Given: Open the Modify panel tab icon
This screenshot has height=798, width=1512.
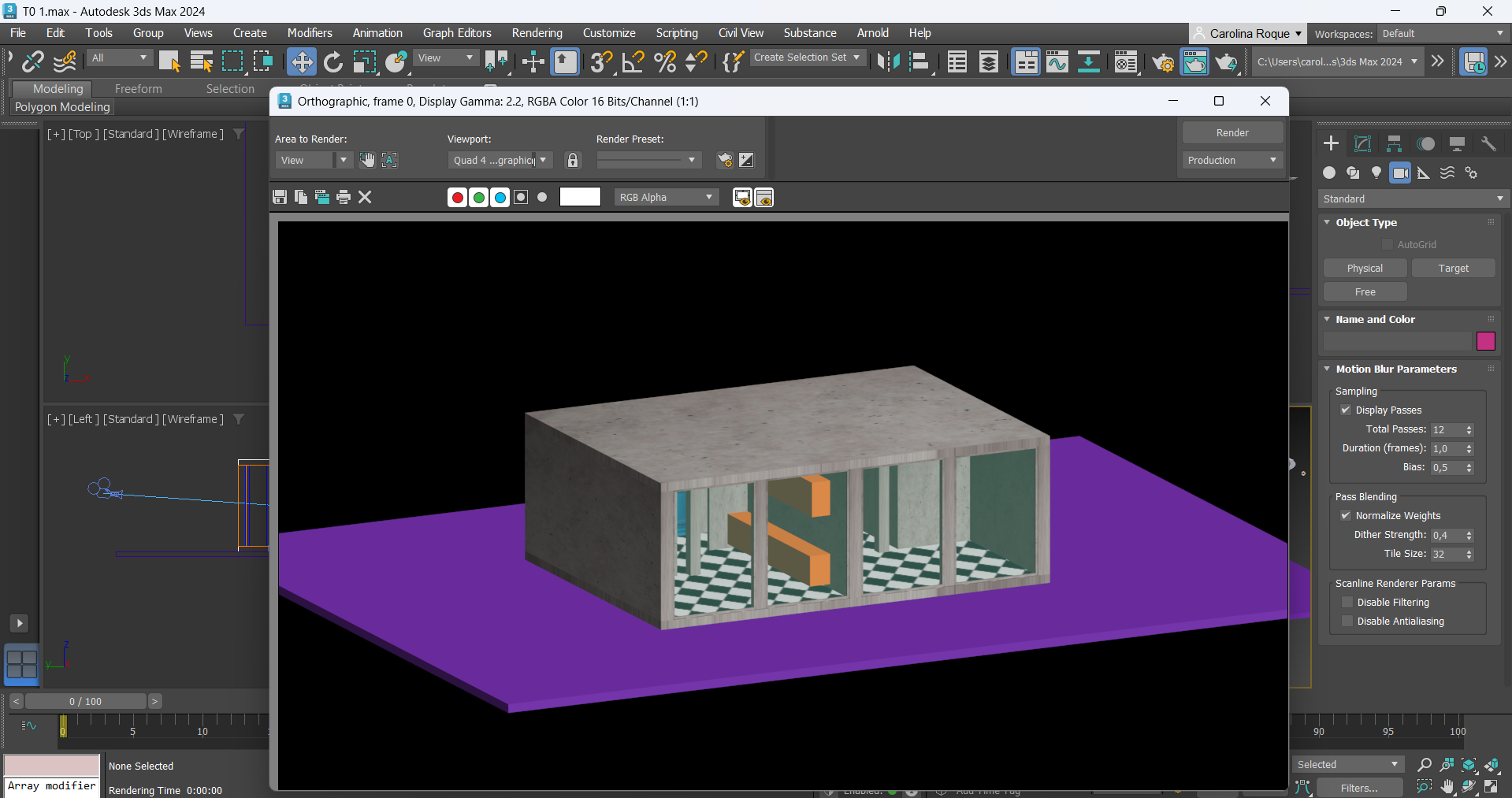Looking at the screenshot, I should (1362, 143).
